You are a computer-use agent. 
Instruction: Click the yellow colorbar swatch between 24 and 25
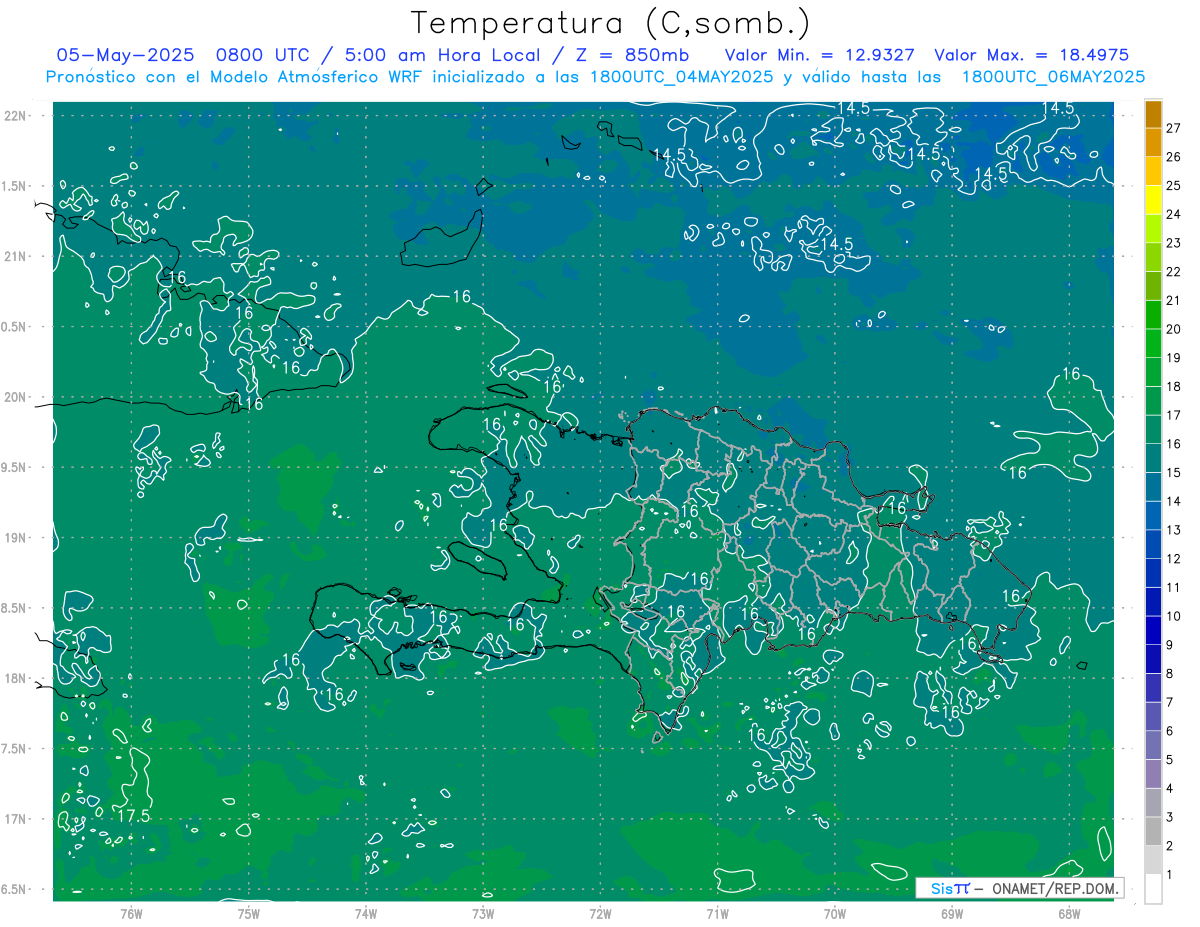point(1153,200)
